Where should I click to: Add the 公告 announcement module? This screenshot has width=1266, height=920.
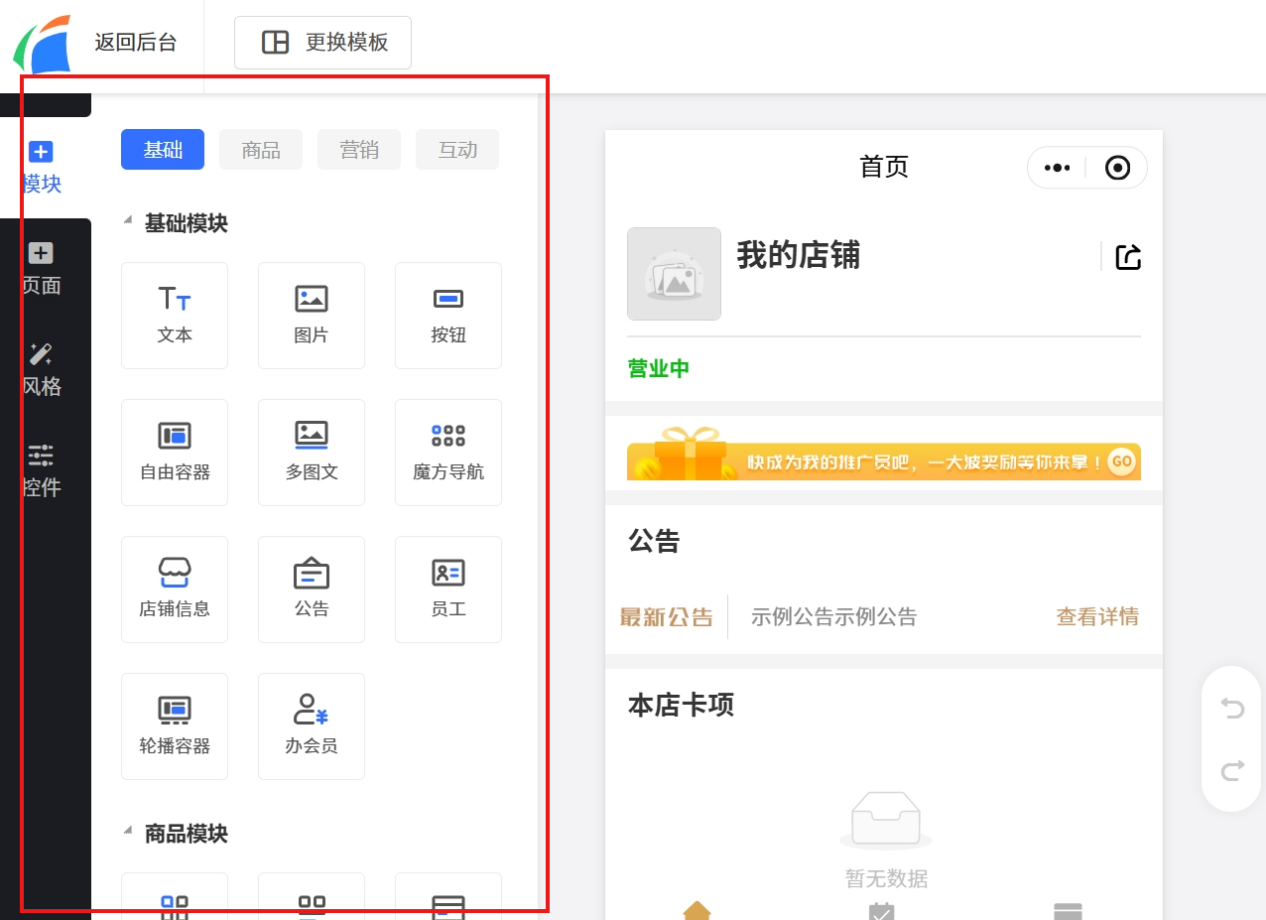pyautogui.click(x=311, y=589)
